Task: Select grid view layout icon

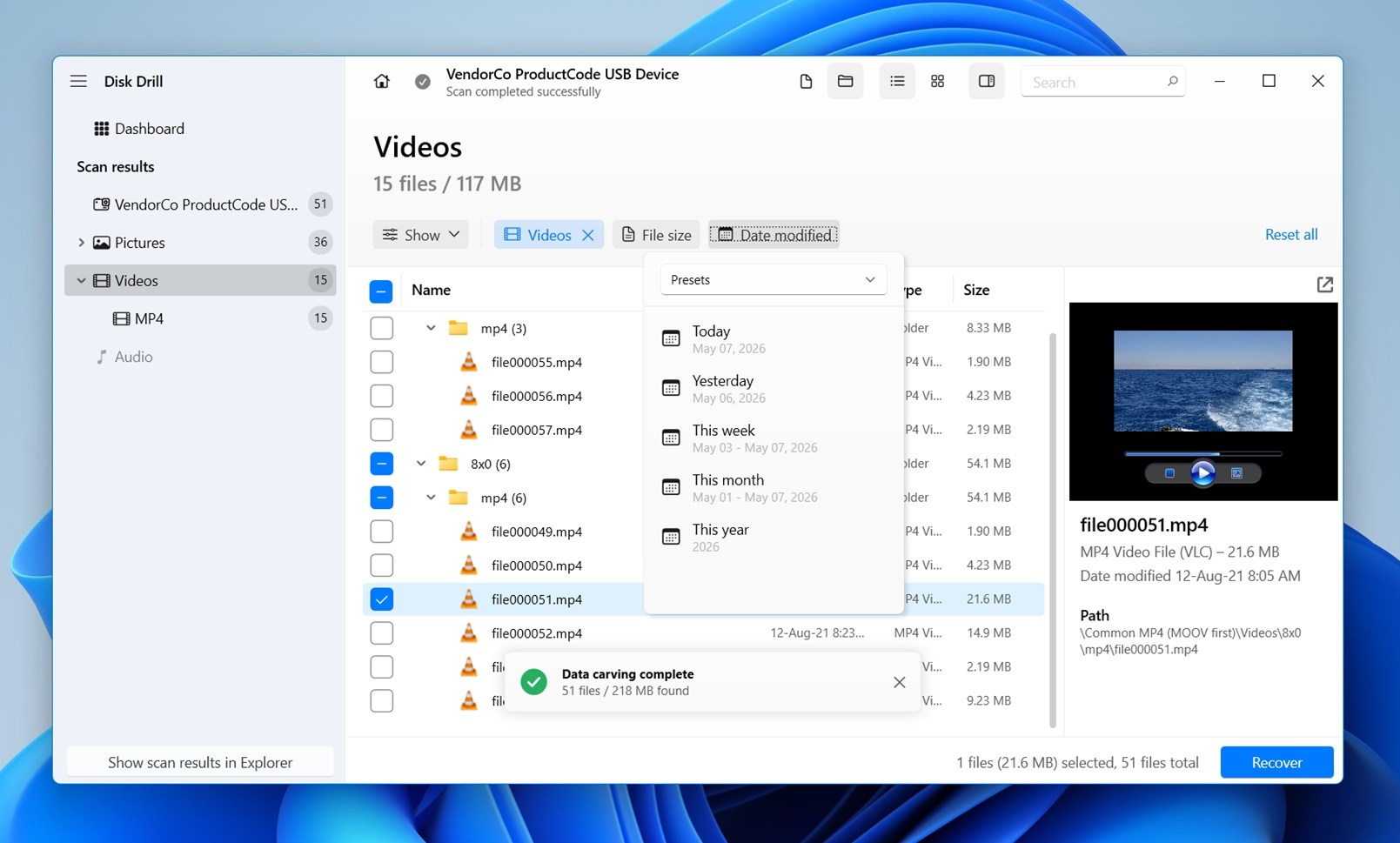Action: [937, 81]
